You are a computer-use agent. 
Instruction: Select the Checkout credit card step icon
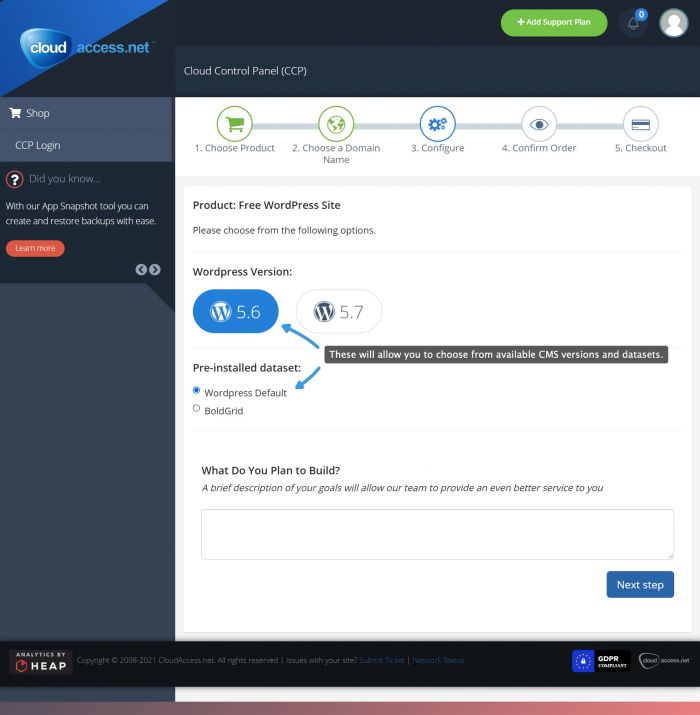[x=641, y=124]
